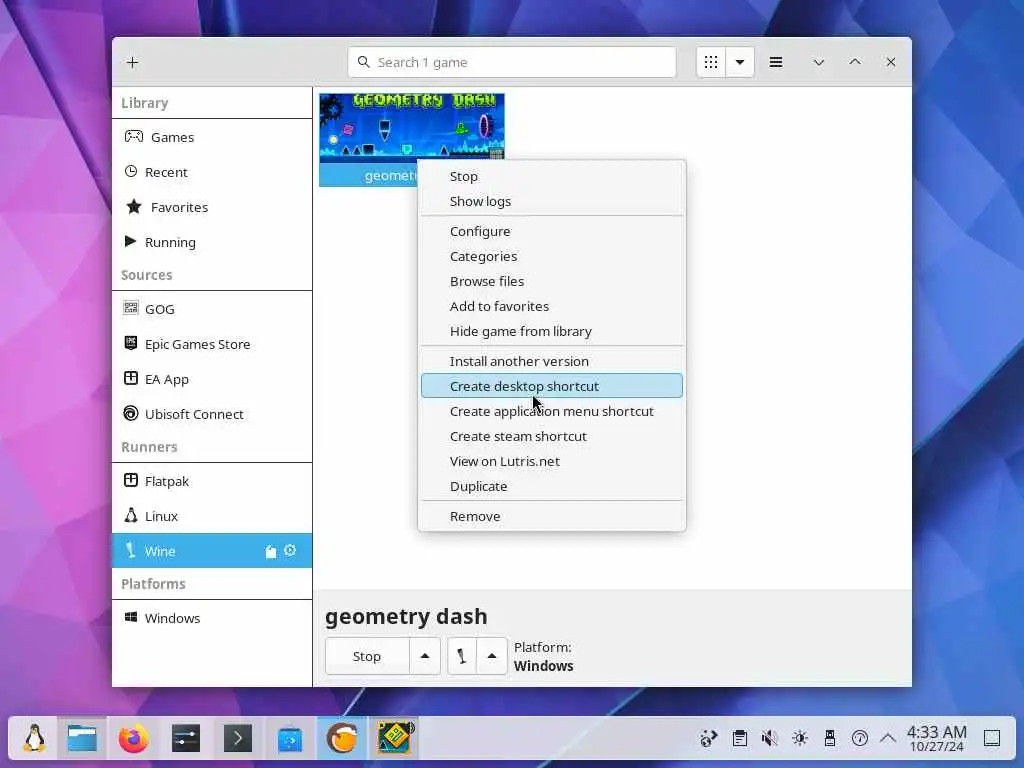Click the grid view icon
The height and width of the screenshot is (768, 1024).
711,62
